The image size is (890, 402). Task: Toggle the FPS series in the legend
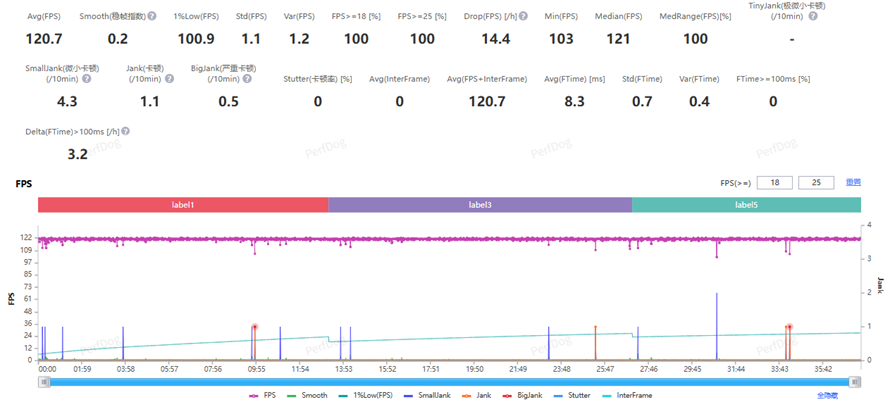(263, 395)
